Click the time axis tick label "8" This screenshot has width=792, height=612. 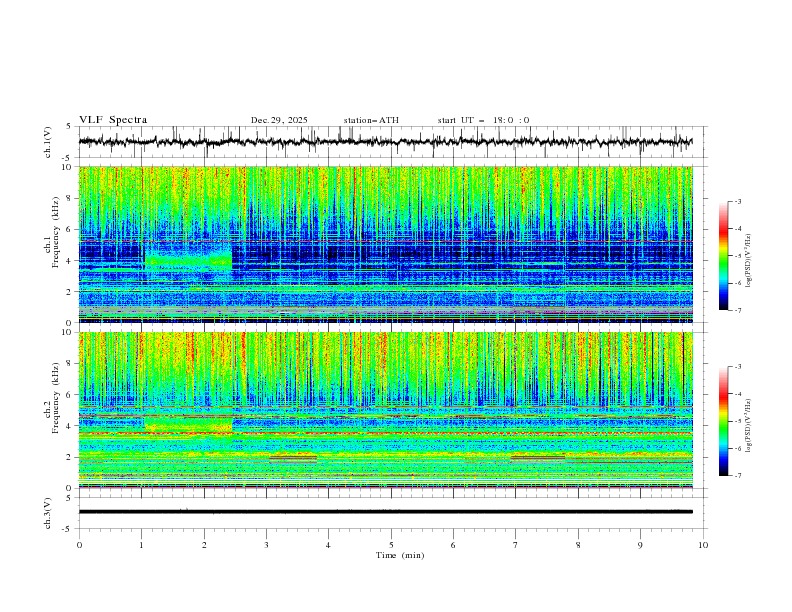coord(578,545)
